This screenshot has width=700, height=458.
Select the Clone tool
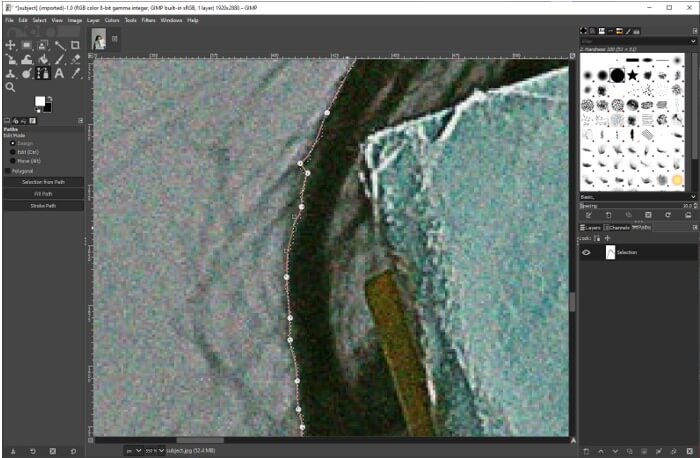10,74
